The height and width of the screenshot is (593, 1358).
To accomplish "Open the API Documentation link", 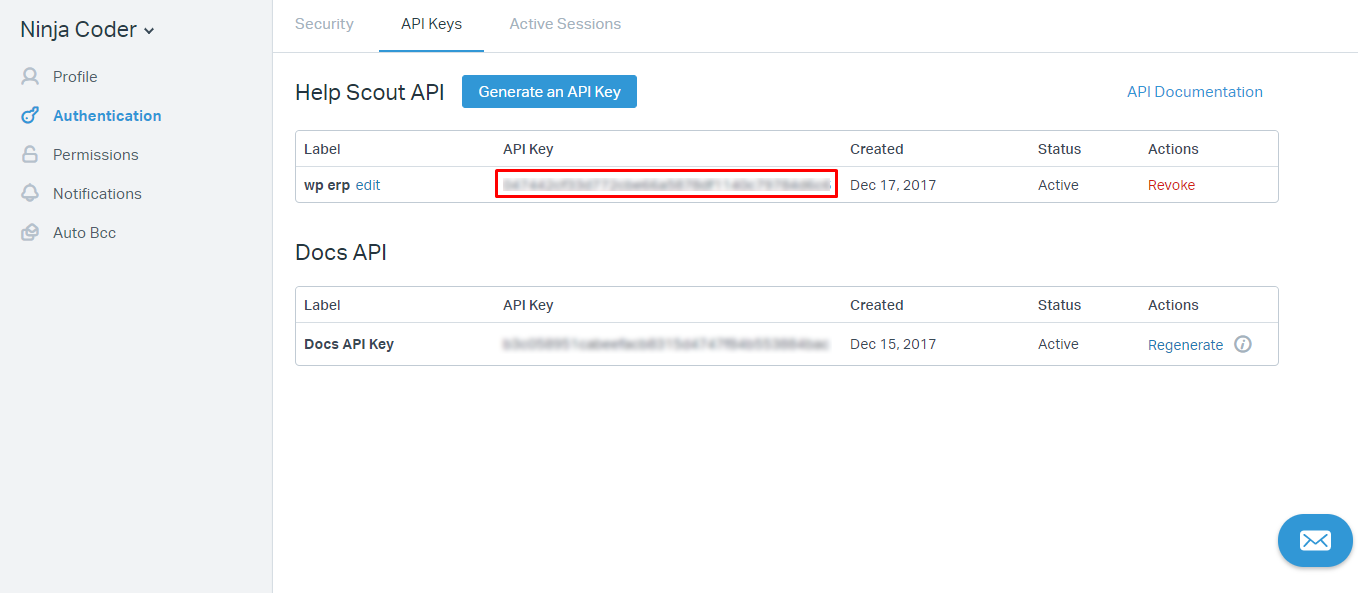I will click(x=1194, y=92).
